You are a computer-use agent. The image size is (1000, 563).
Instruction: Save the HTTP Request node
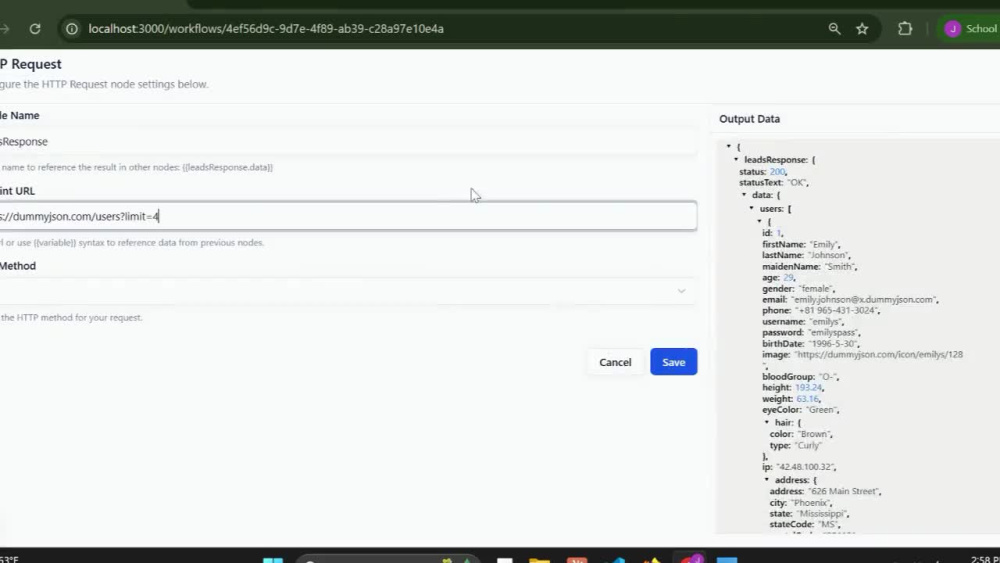point(673,362)
